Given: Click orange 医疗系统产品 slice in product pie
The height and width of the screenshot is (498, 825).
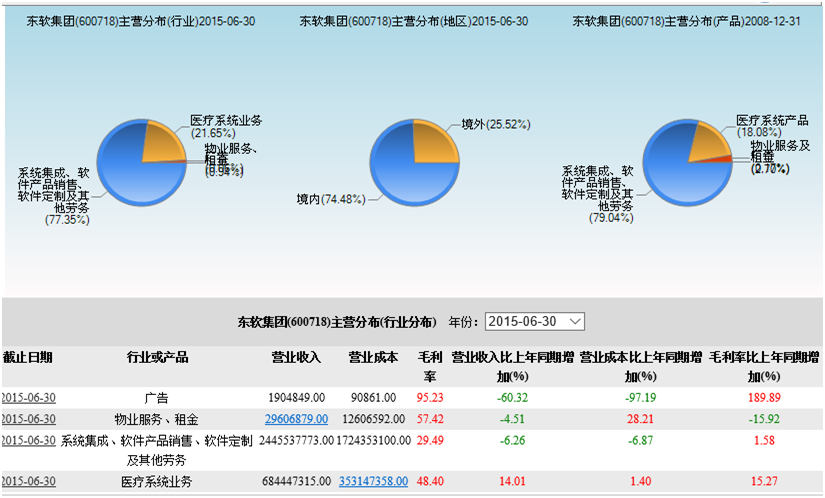Looking at the screenshot, I should (x=709, y=145).
